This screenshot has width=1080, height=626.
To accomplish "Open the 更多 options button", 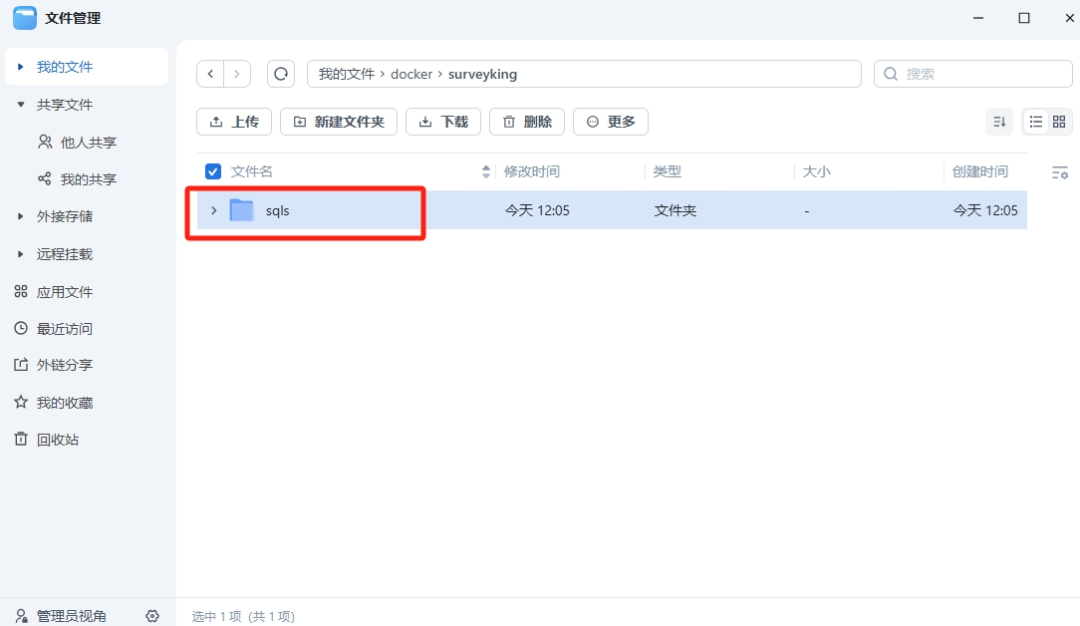I will point(611,122).
